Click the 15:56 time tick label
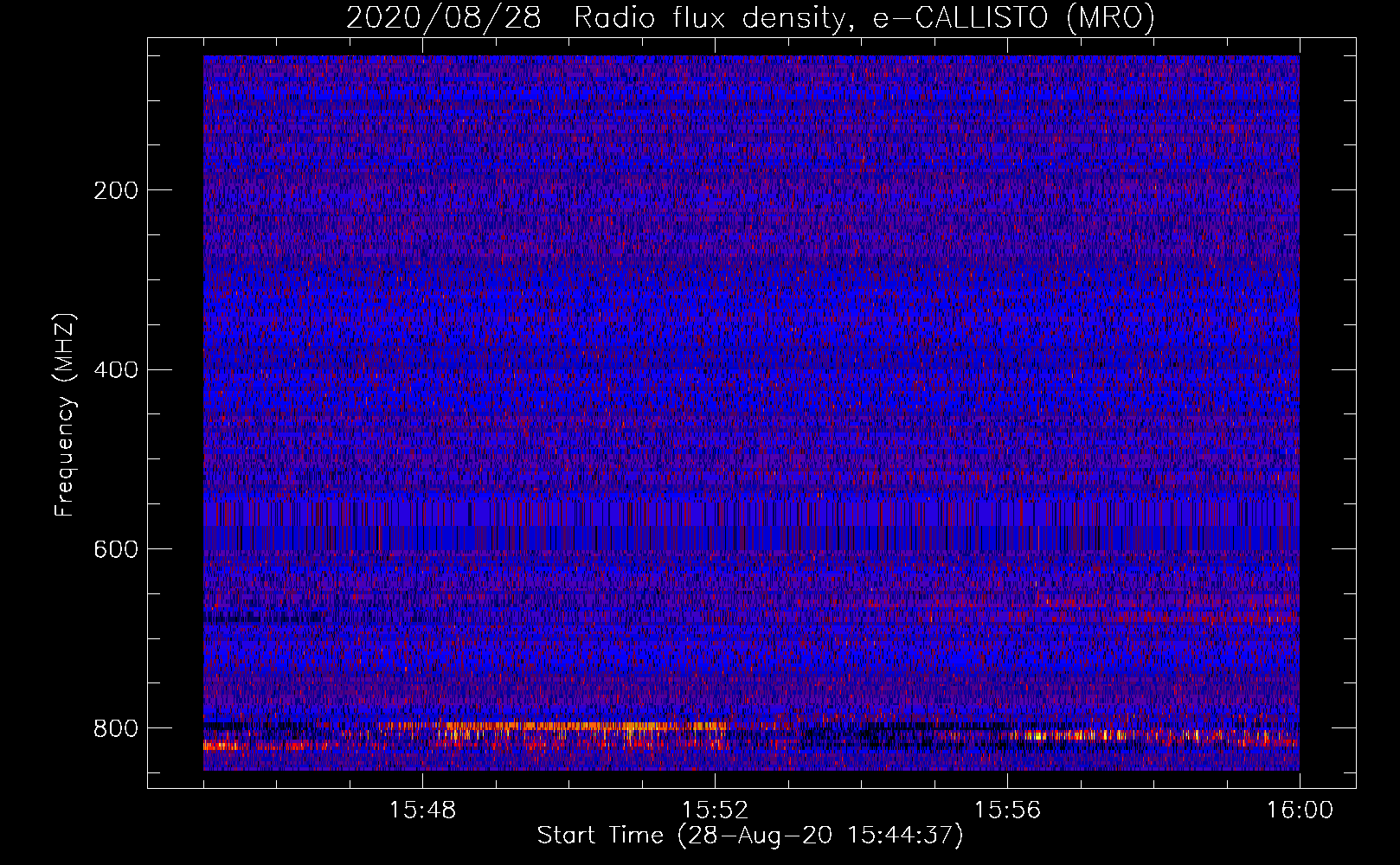Screen dimensions: 1400x865 point(1007,811)
